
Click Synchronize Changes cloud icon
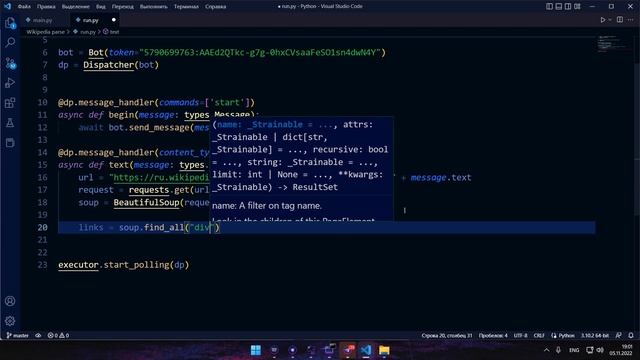(x=38, y=336)
